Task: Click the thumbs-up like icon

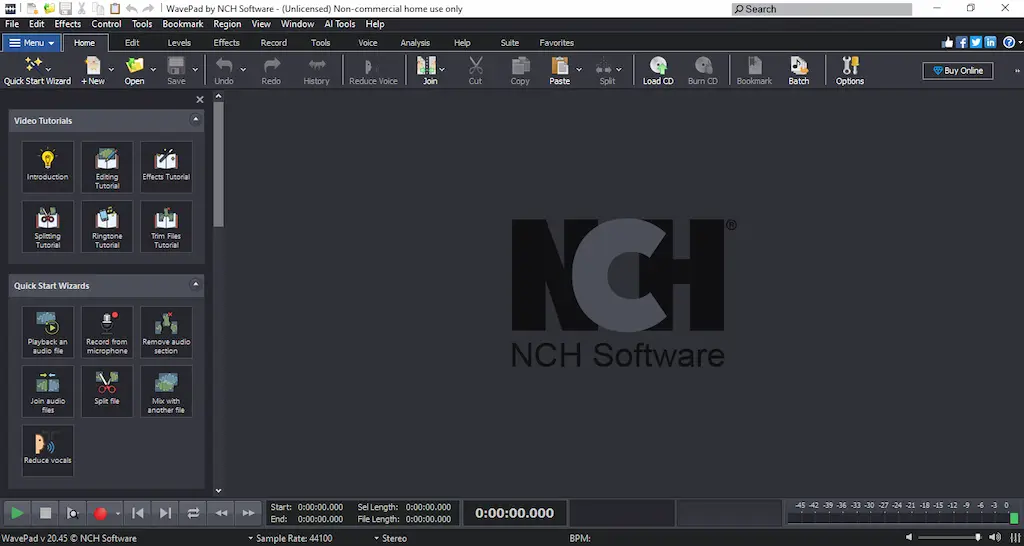Action: pyautogui.click(x=948, y=42)
